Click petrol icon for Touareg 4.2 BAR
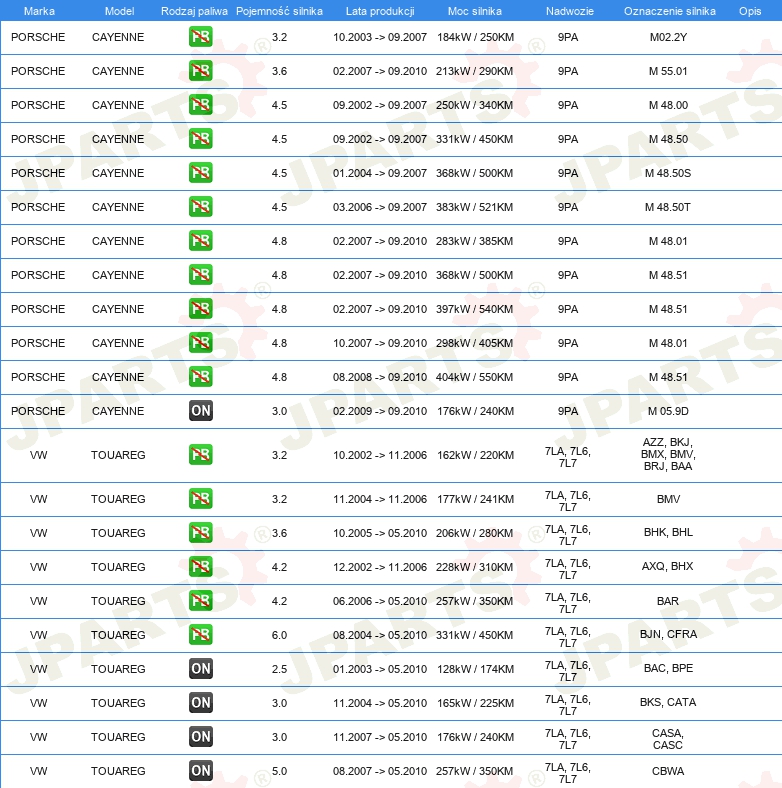 201,601
